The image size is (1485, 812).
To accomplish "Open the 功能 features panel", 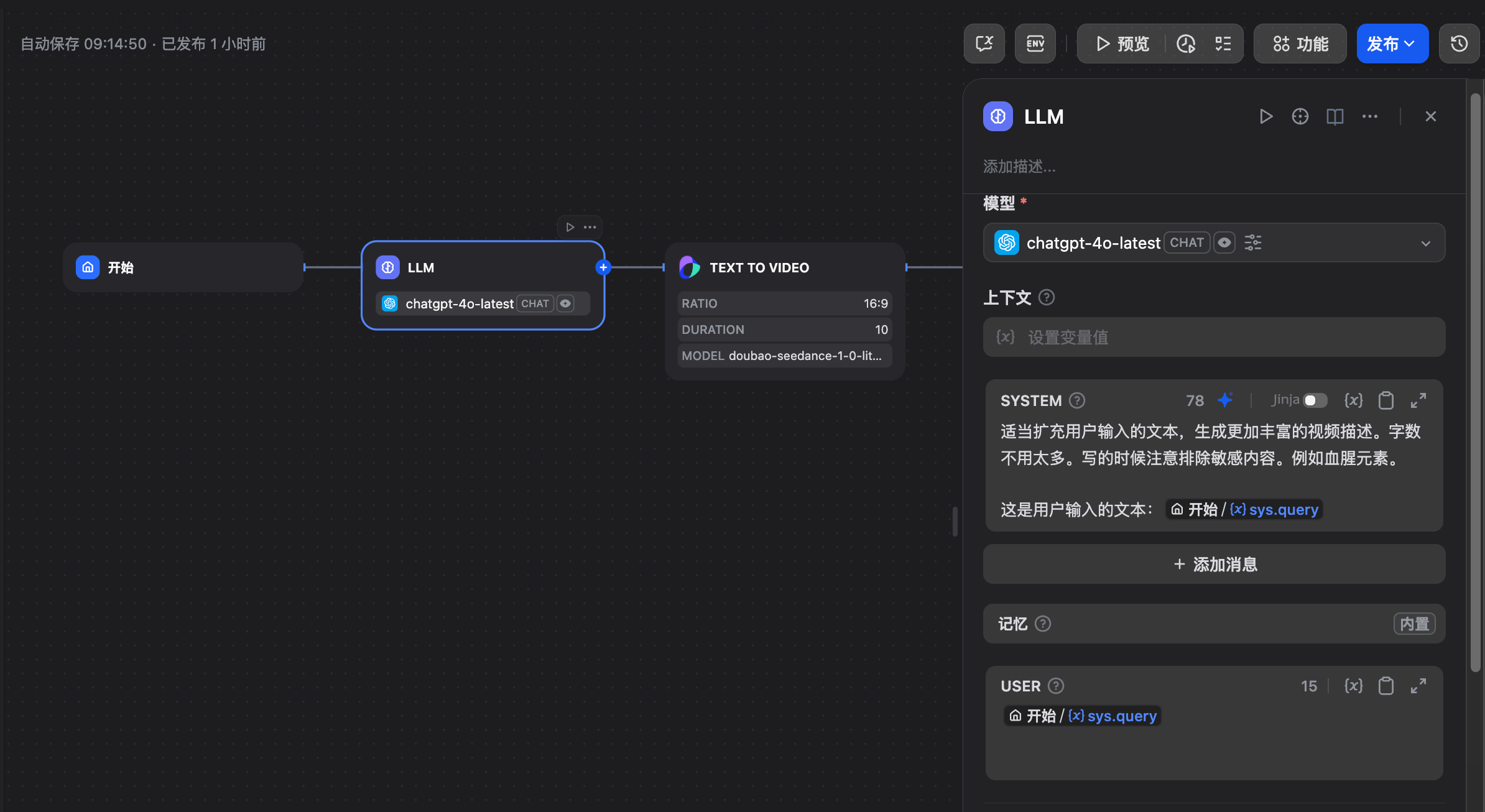I will [x=1300, y=44].
